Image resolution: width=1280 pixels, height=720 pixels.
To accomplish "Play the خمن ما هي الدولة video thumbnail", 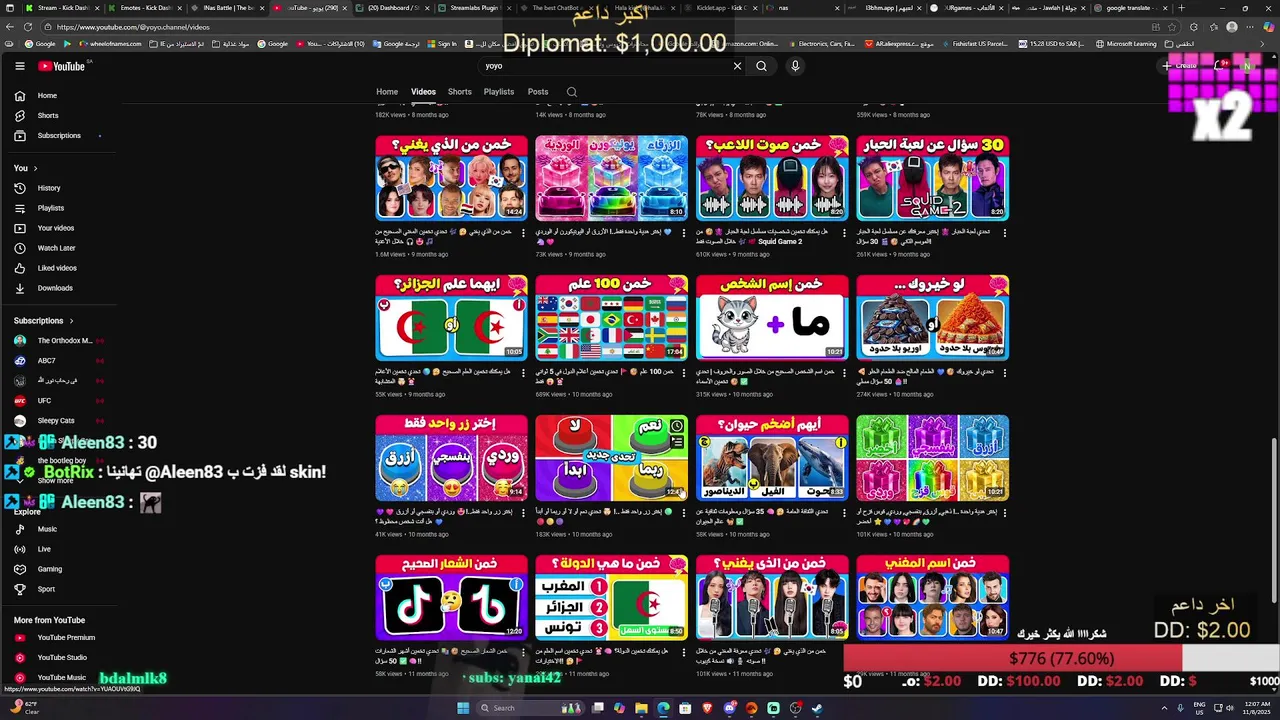I will click(x=611, y=598).
